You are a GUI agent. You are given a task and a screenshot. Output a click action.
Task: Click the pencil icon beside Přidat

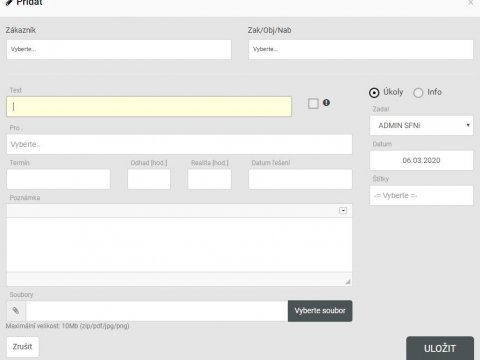(x=9, y=3)
